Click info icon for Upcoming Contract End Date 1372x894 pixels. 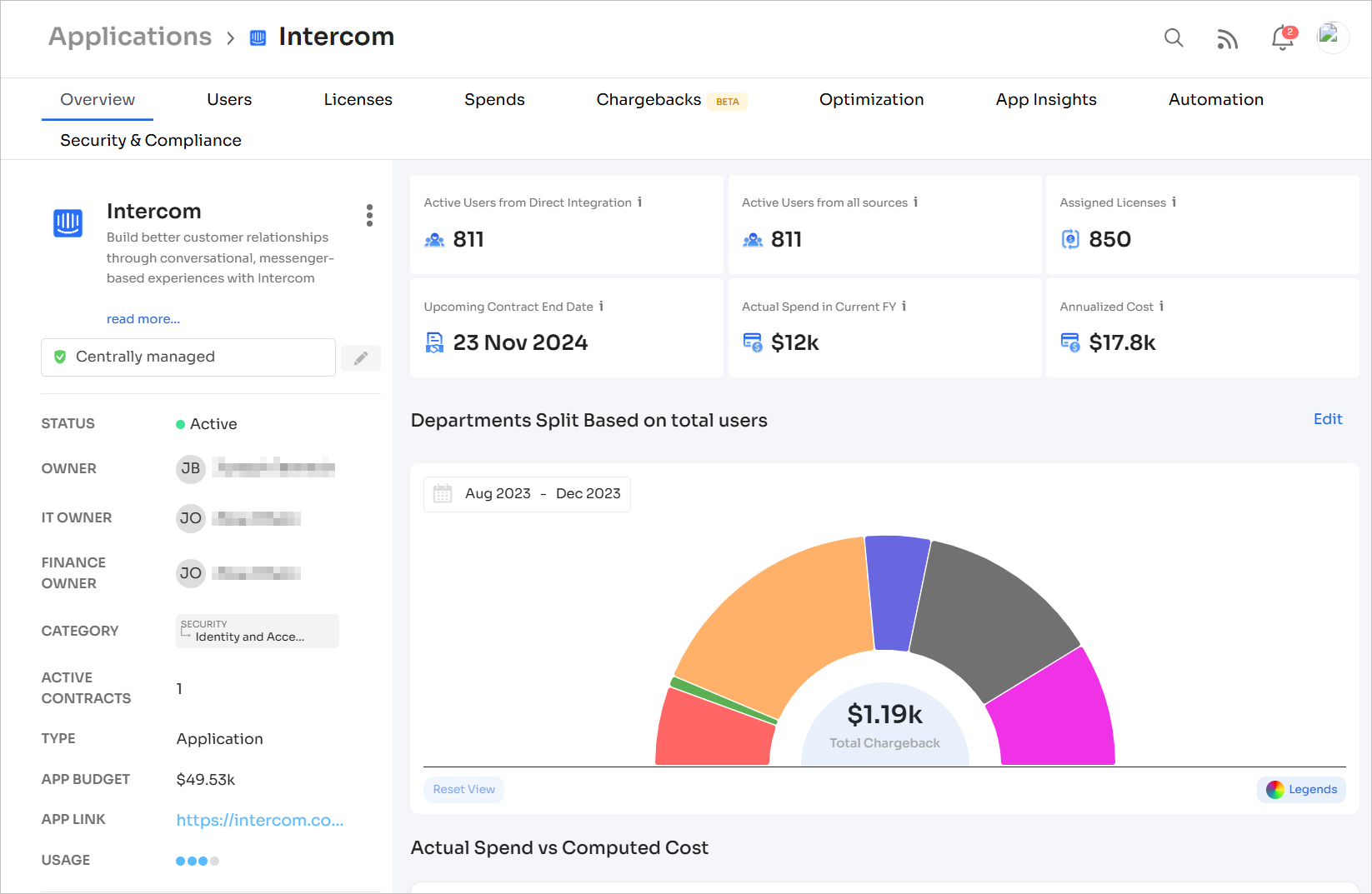[601, 307]
